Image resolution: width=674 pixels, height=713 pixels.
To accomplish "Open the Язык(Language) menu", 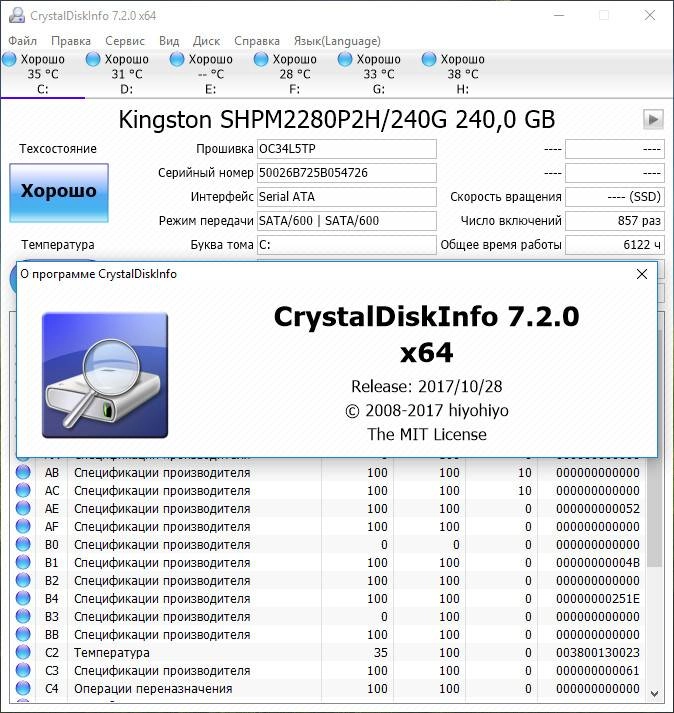I will [x=337, y=41].
